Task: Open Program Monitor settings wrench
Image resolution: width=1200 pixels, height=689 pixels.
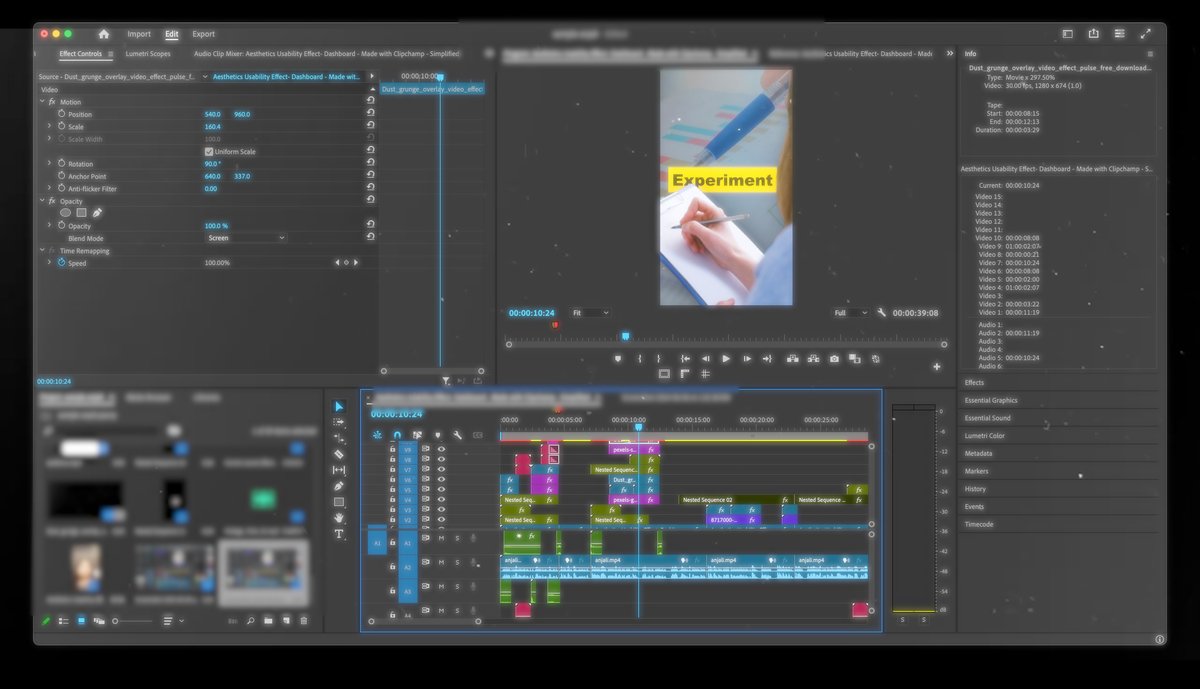Action: click(x=882, y=313)
